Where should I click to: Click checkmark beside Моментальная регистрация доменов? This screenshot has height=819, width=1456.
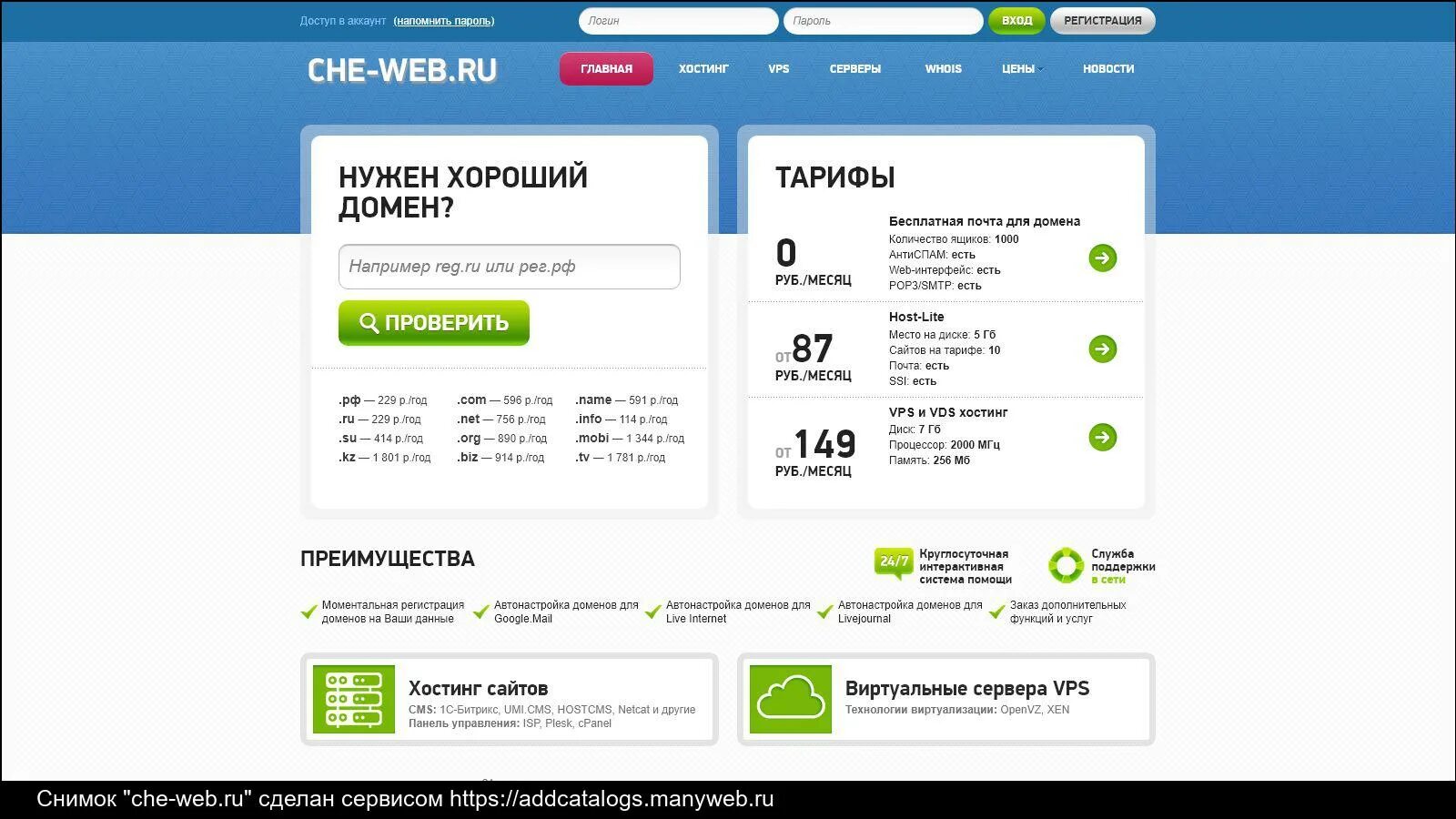click(x=308, y=612)
